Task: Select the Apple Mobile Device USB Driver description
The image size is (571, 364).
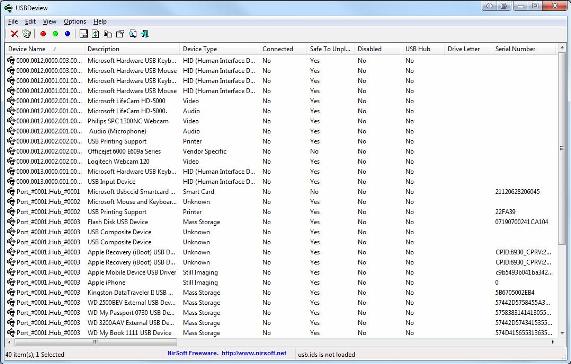Action: pyautogui.click(x=131, y=272)
